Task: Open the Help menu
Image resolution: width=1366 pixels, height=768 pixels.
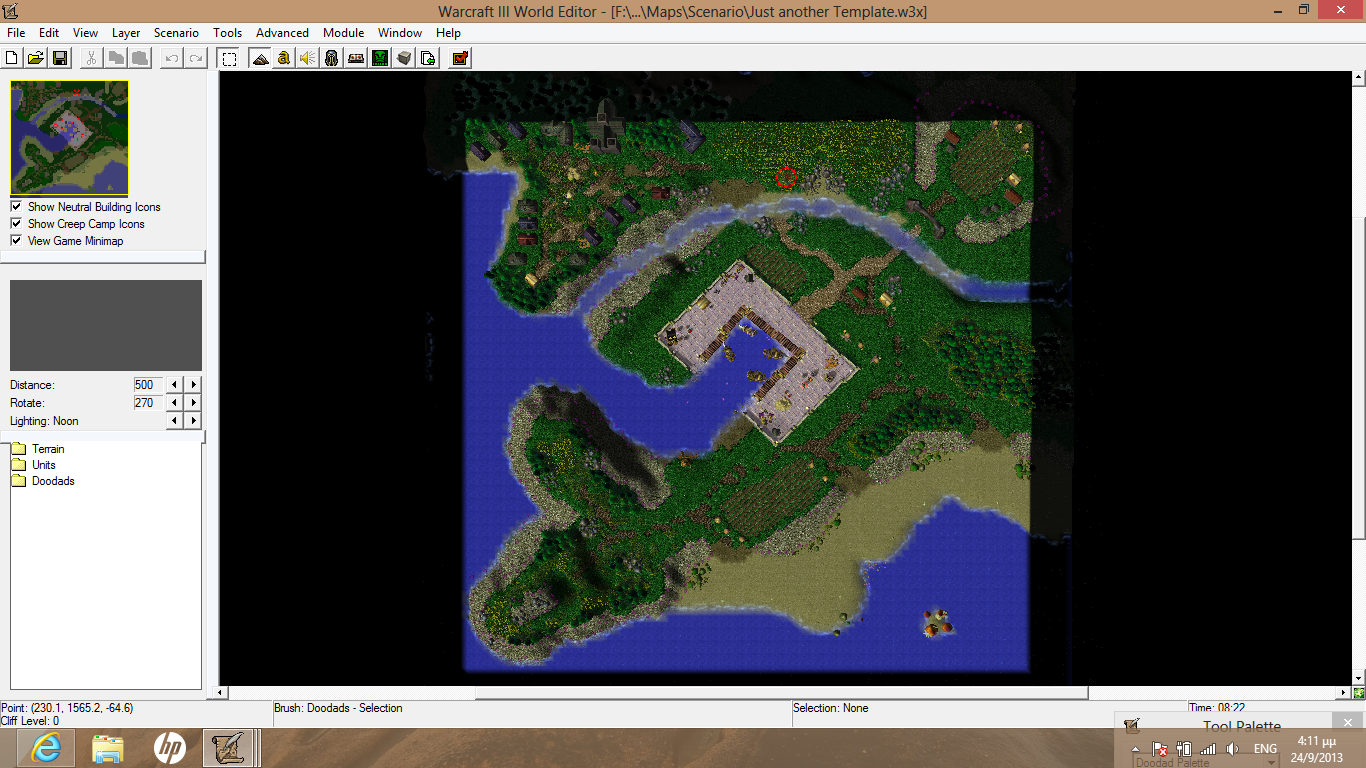Action: coord(448,33)
